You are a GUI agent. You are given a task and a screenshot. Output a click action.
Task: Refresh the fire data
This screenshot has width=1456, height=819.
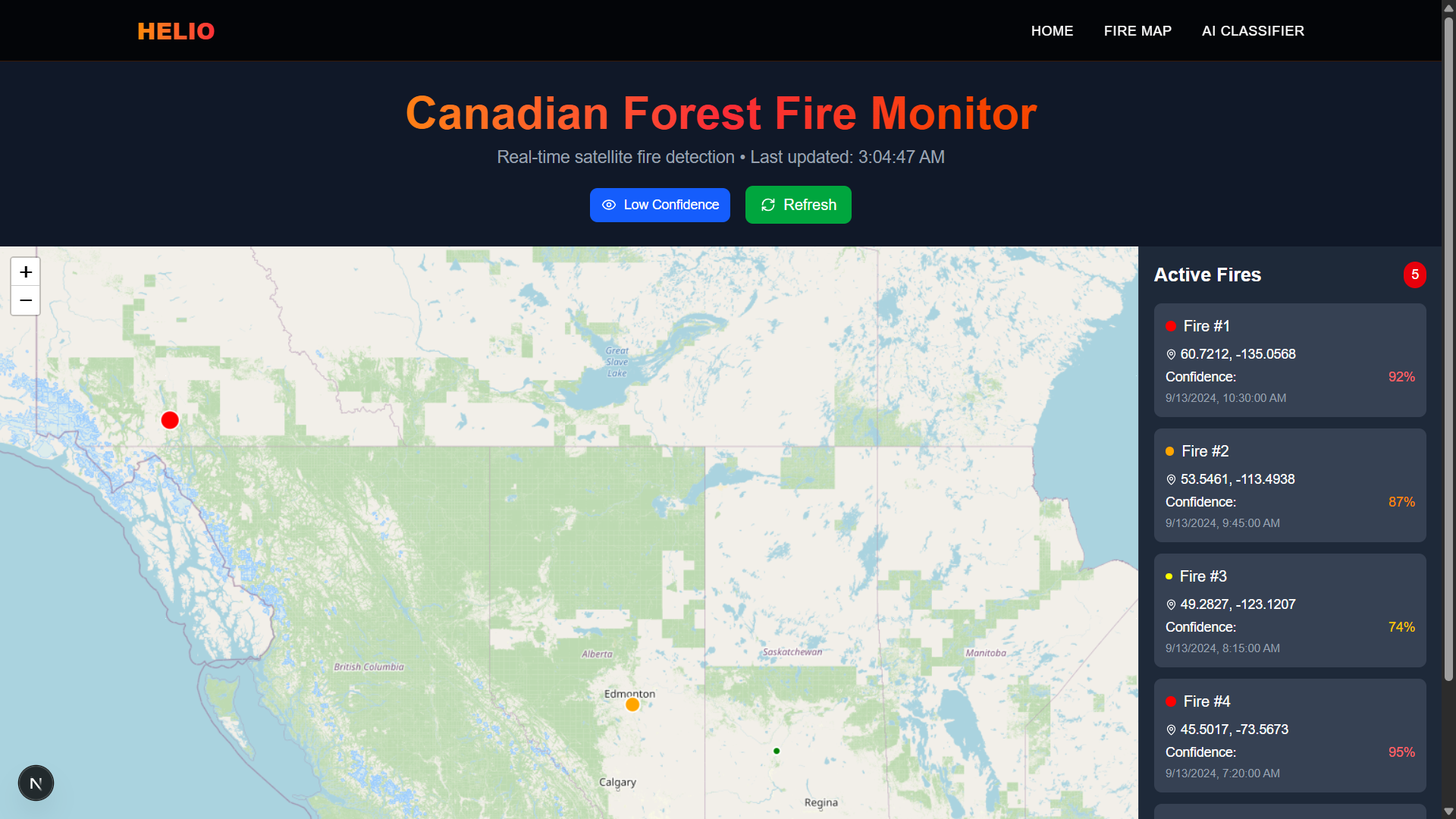point(798,205)
